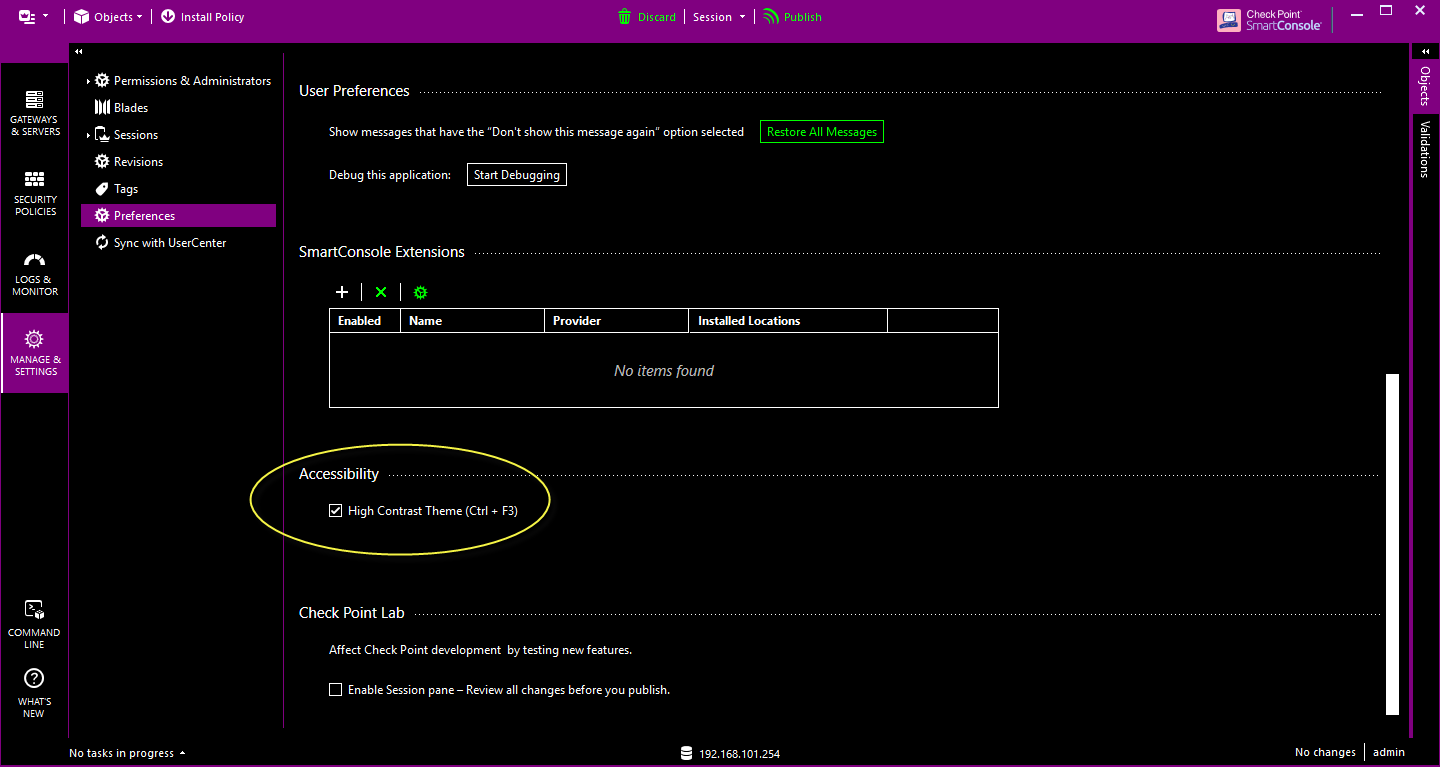
Task: Select Permissions & Administrators item
Action: point(183,81)
